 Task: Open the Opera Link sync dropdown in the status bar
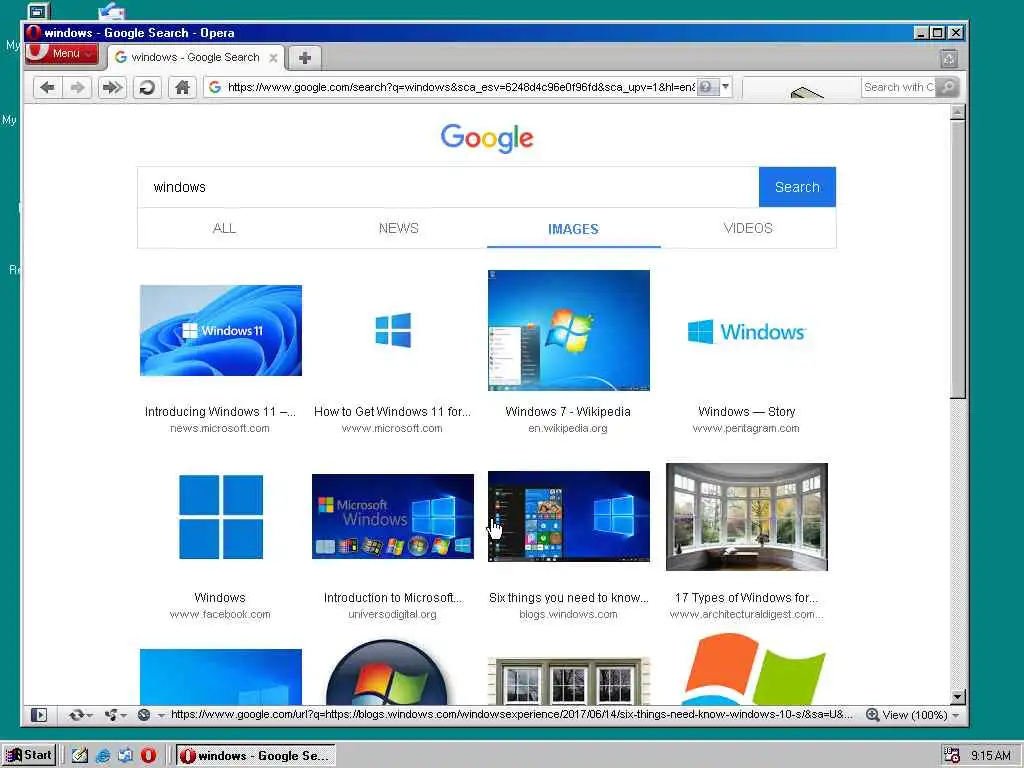click(x=80, y=715)
